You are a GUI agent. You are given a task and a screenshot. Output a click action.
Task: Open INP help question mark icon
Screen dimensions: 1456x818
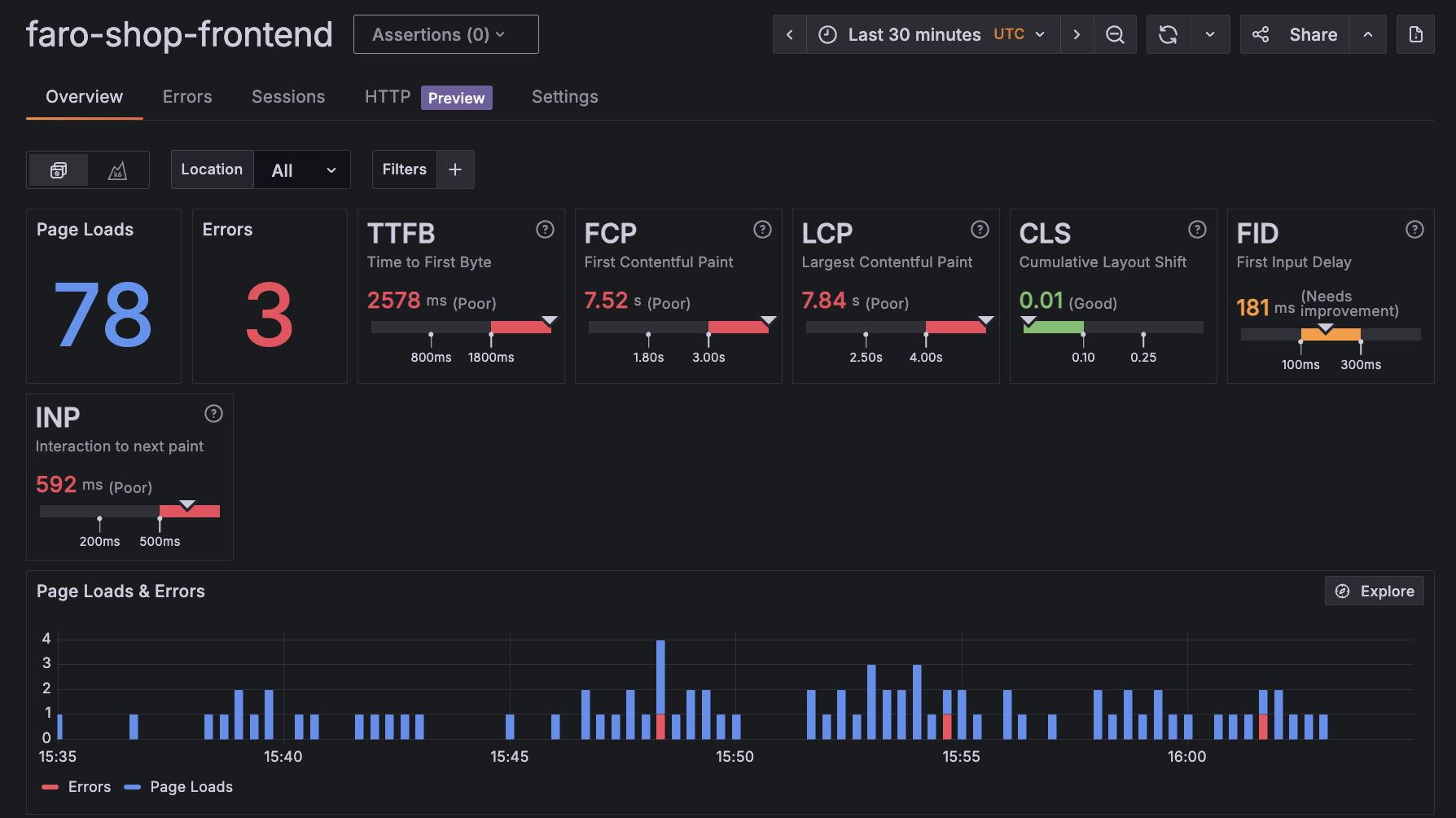(x=213, y=414)
